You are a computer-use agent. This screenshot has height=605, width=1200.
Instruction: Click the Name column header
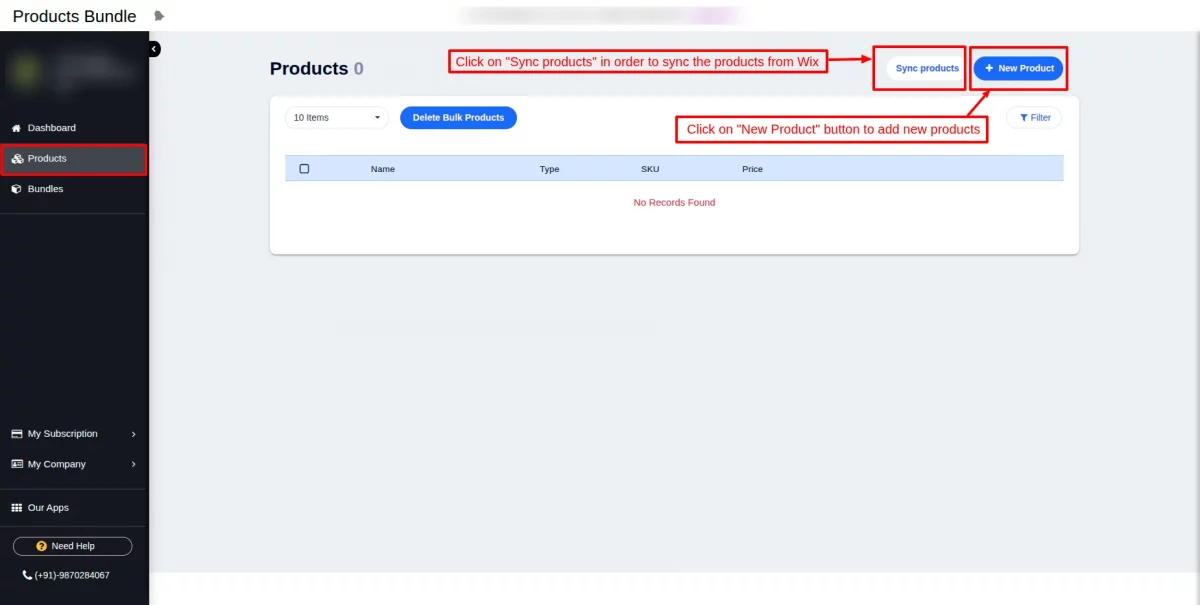[383, 169]
